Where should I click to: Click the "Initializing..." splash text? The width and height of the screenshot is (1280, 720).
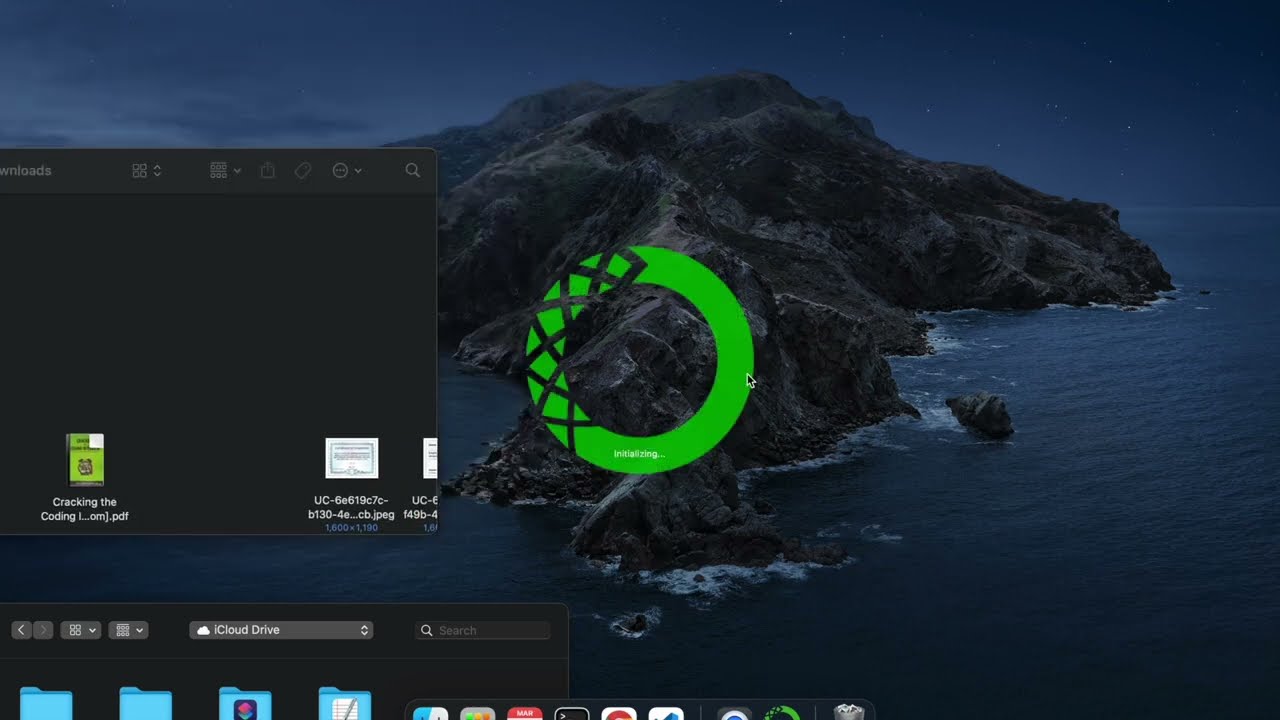[x=639, y=454]
